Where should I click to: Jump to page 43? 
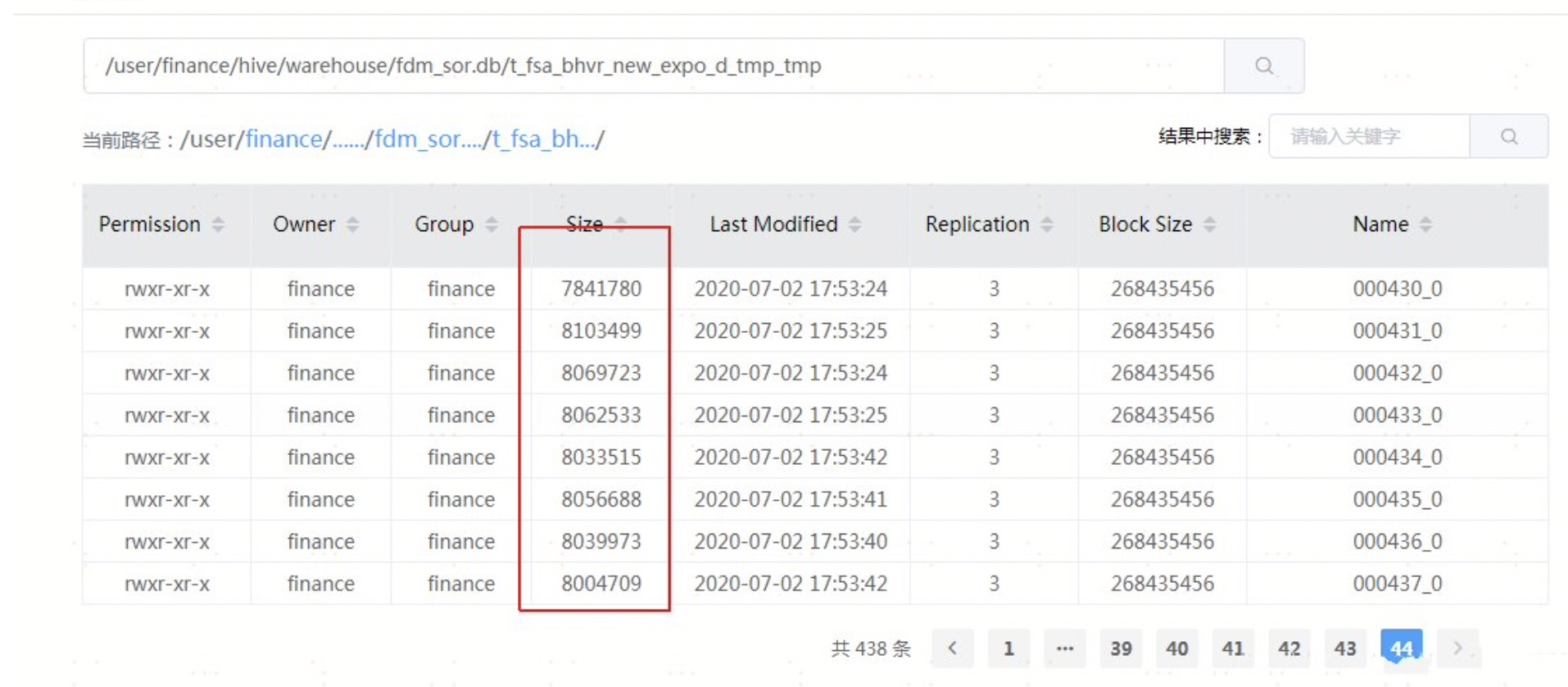(x=1345, y=648)
